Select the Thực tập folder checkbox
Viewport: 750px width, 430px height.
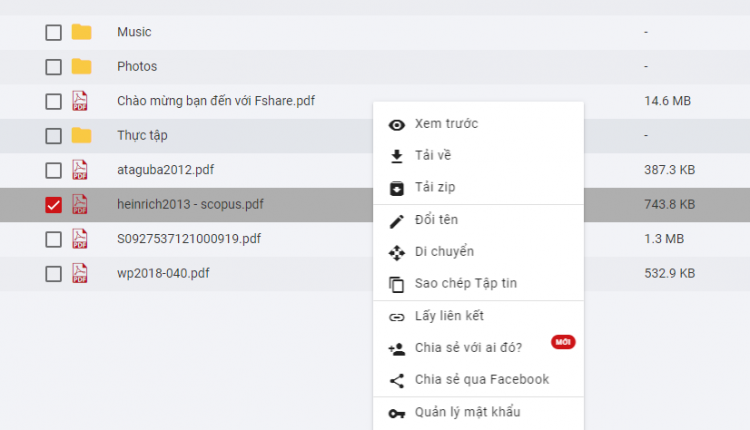(x=54, y=136)
